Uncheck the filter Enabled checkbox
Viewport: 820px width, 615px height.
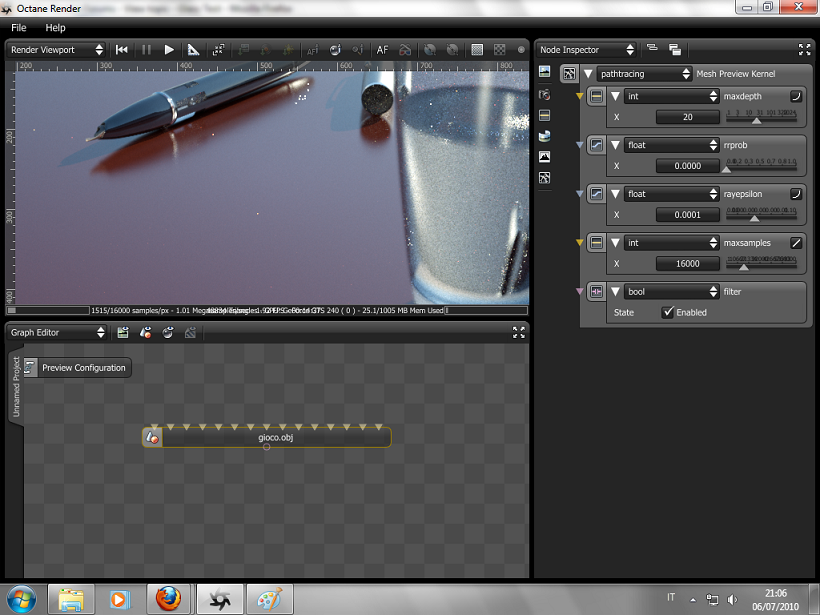click(668, 312)
